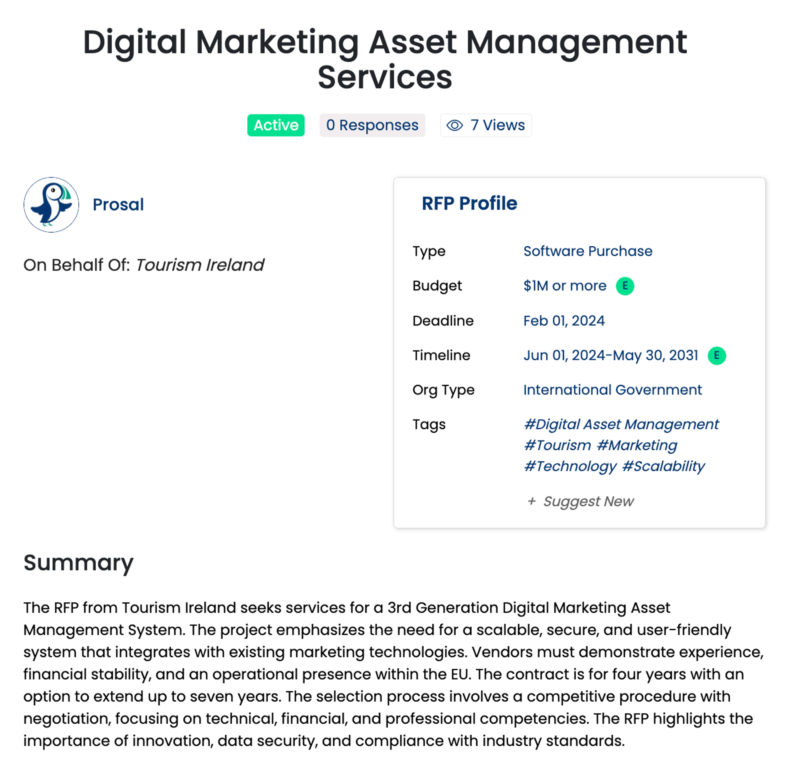Viewport: 800px width, 768px height.
Task: Click the 7 Views counter
Action: (x=486, y=125)
